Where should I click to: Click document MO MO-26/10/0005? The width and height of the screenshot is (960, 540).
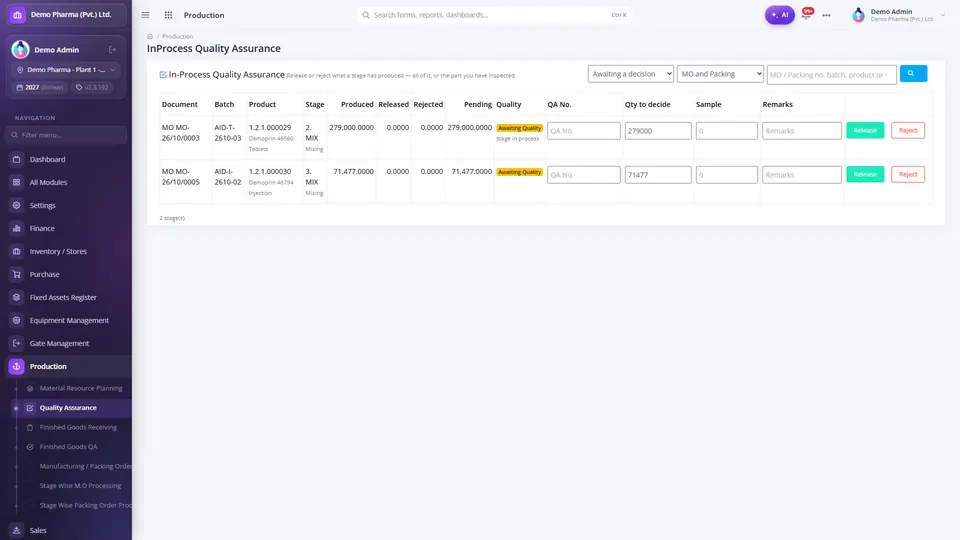(x=181, y=177)
